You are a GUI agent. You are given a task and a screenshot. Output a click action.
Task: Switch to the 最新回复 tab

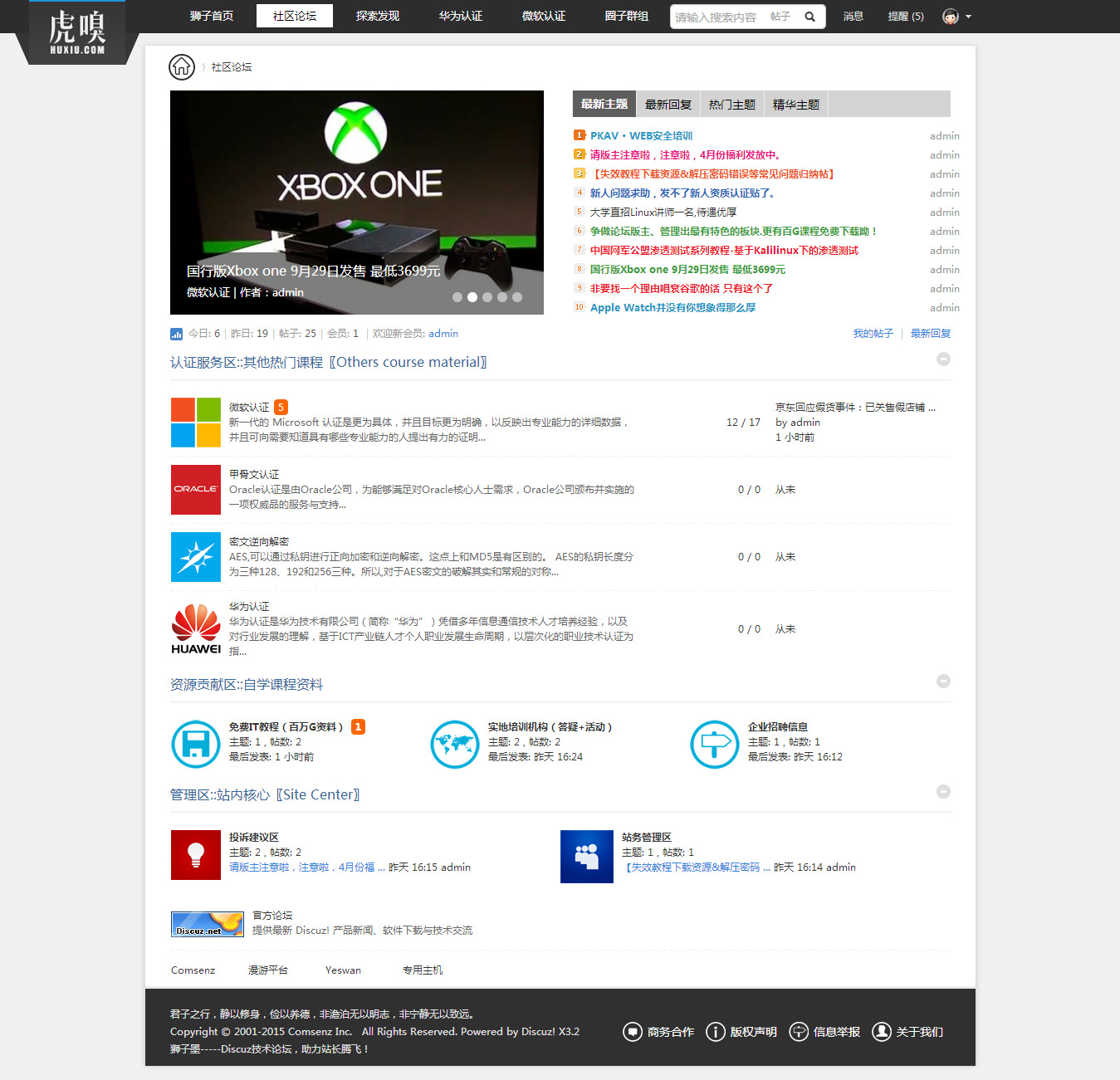tap(668, 104)
